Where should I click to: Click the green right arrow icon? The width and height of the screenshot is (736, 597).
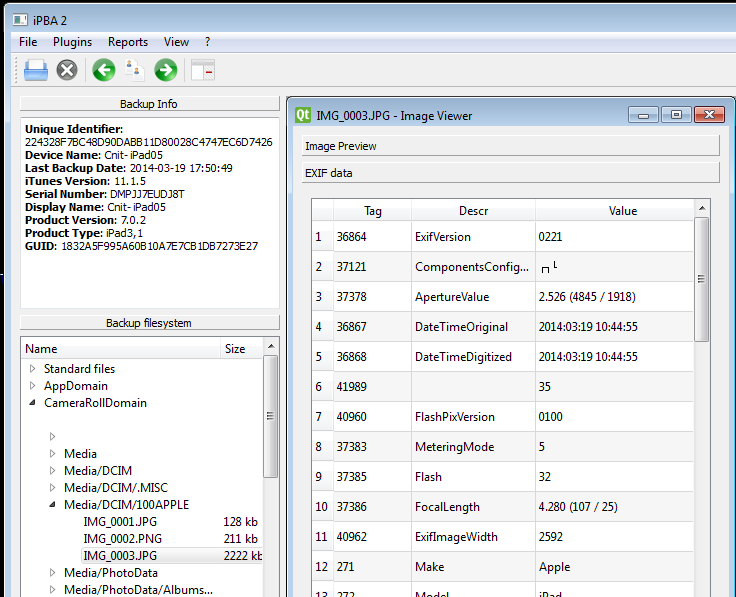pos(166,70)
